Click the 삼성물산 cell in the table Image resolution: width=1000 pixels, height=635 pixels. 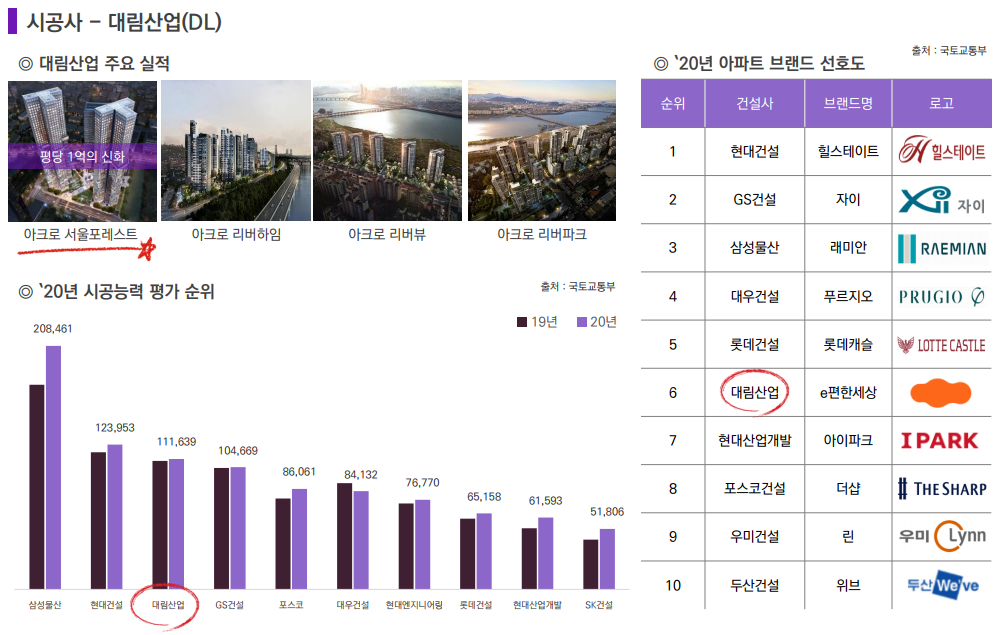[754, 248]
